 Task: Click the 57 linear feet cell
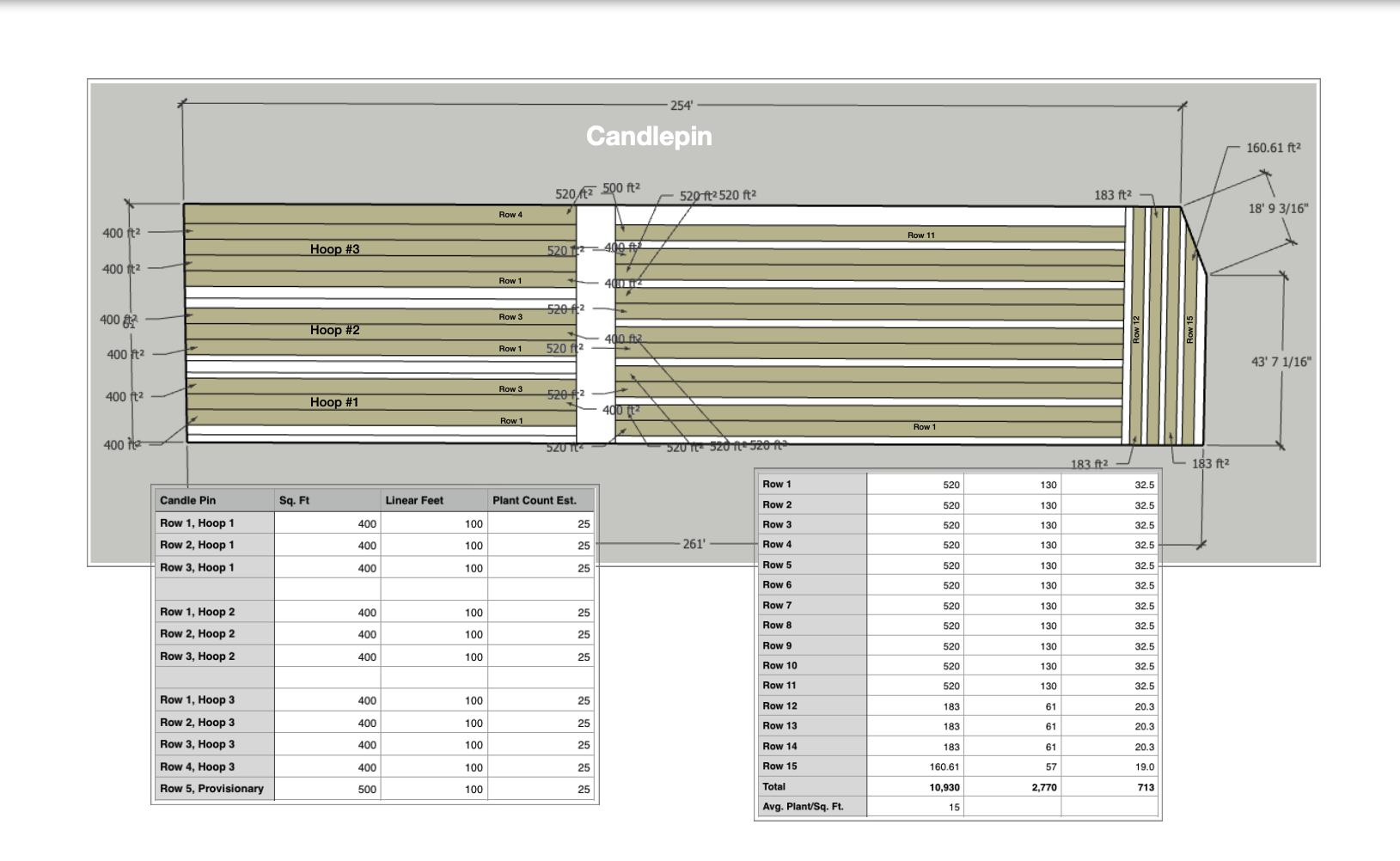(x=1012, y=766)
